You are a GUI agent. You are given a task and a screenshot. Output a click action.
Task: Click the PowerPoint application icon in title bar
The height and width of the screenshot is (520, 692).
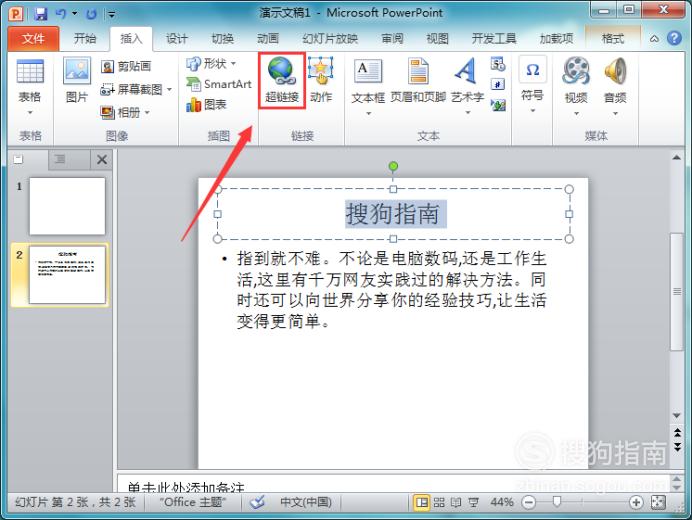tap(15, 14)
